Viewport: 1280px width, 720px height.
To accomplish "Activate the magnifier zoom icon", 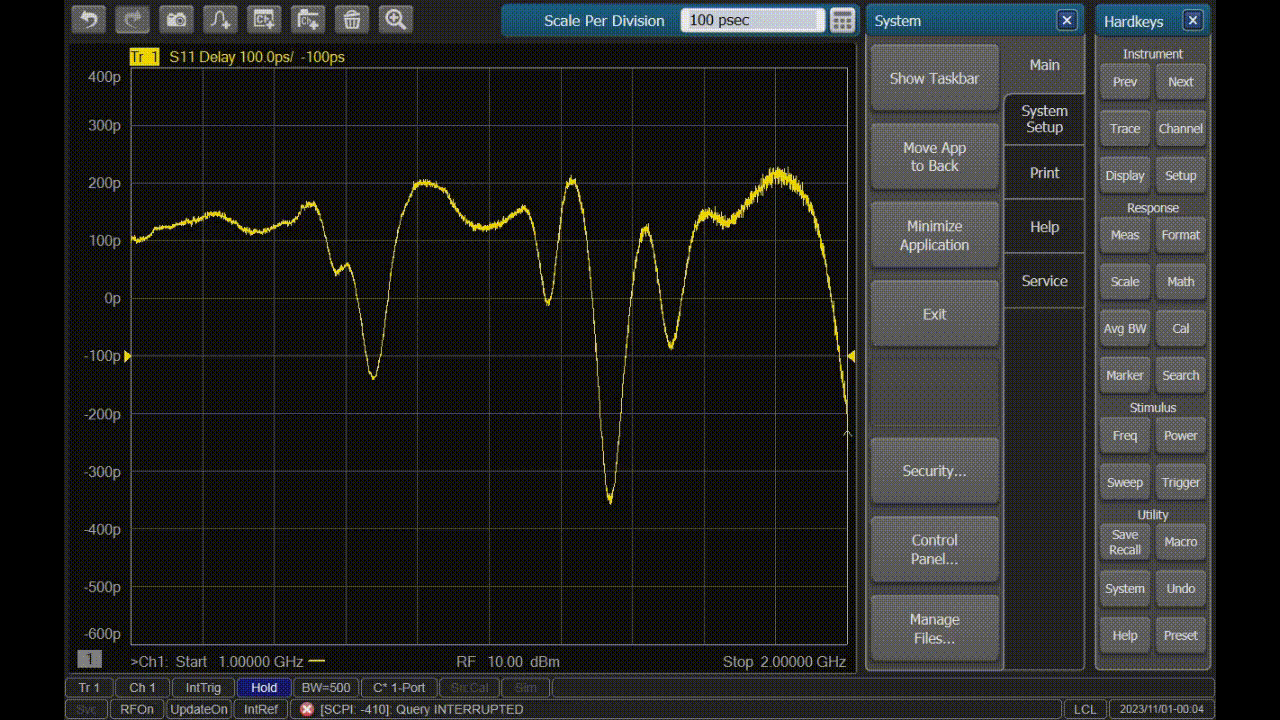I will click(x=395, y=19).
